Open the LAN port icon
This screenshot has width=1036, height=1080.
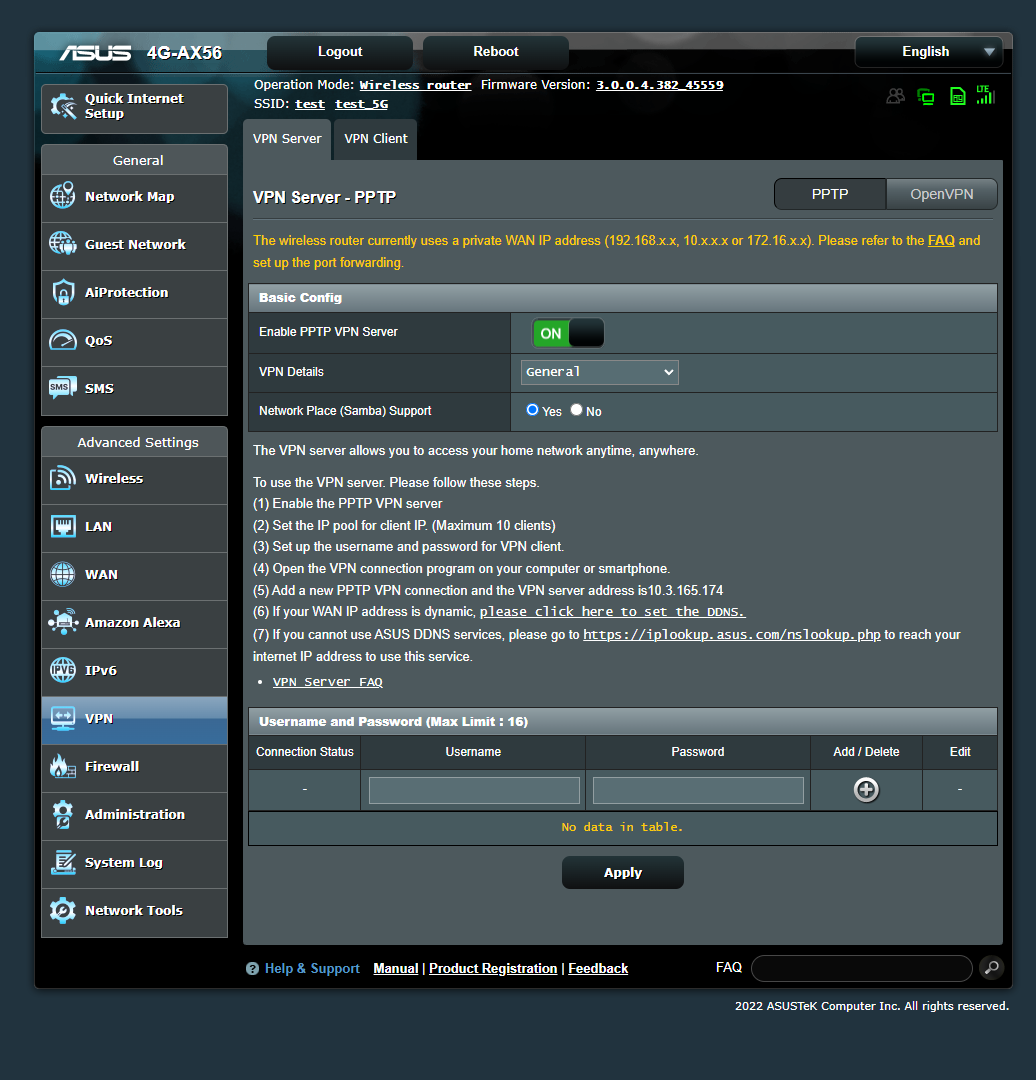63,526
